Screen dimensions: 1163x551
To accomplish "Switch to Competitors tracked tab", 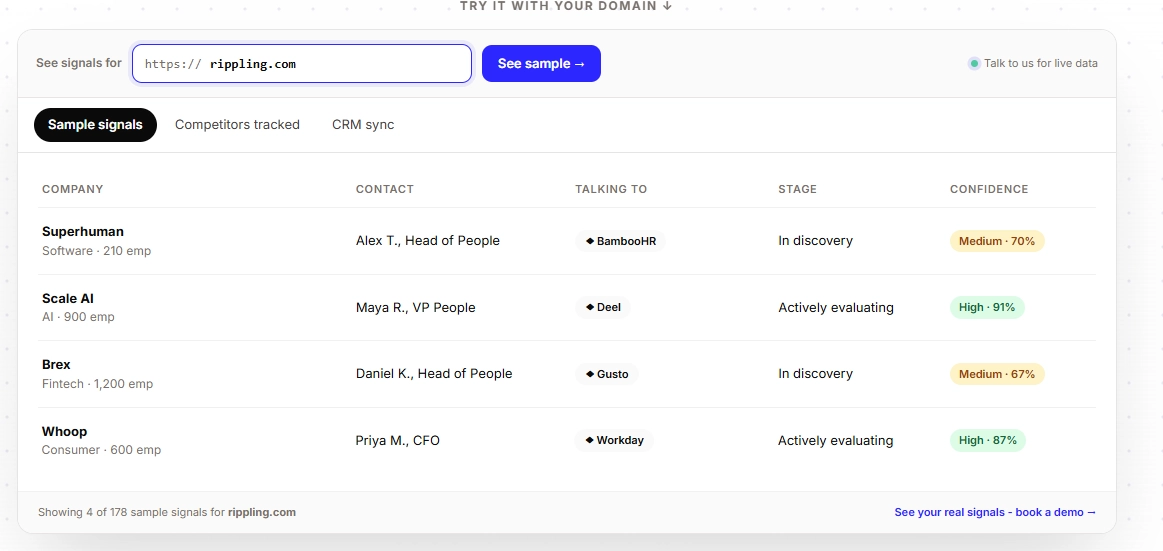I will 237,125.
